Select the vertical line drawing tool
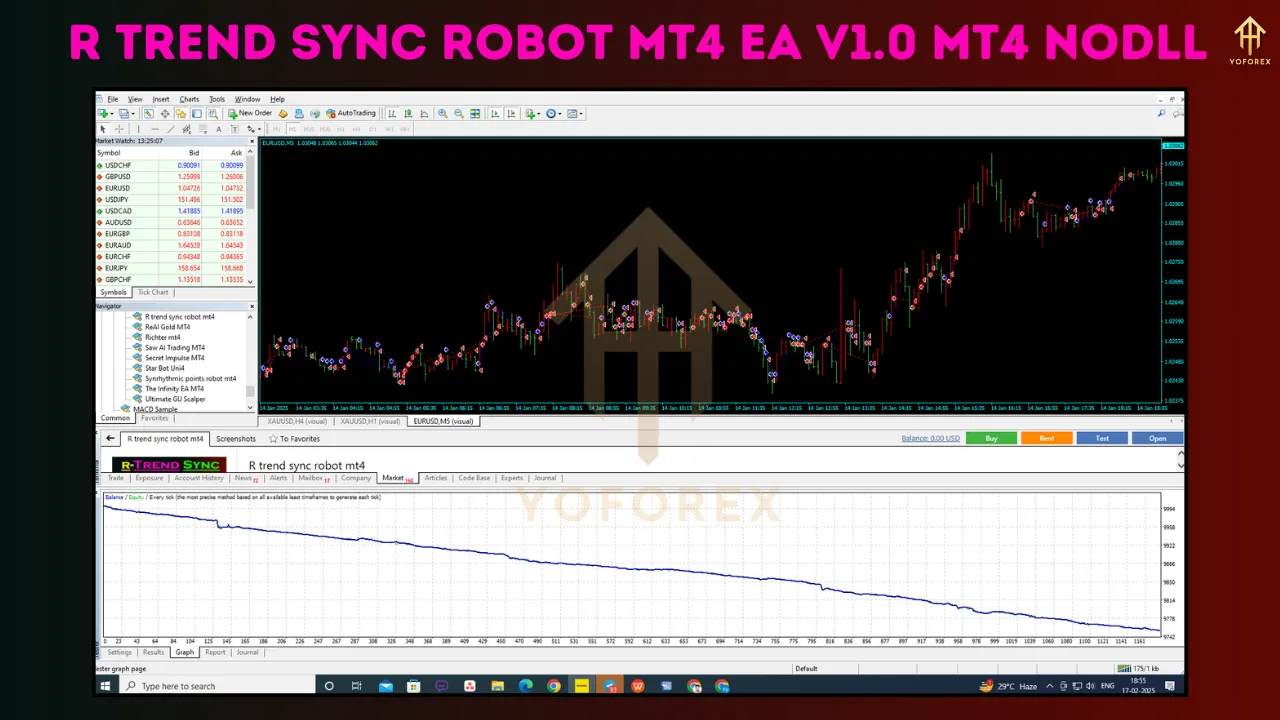 (138, 129)
